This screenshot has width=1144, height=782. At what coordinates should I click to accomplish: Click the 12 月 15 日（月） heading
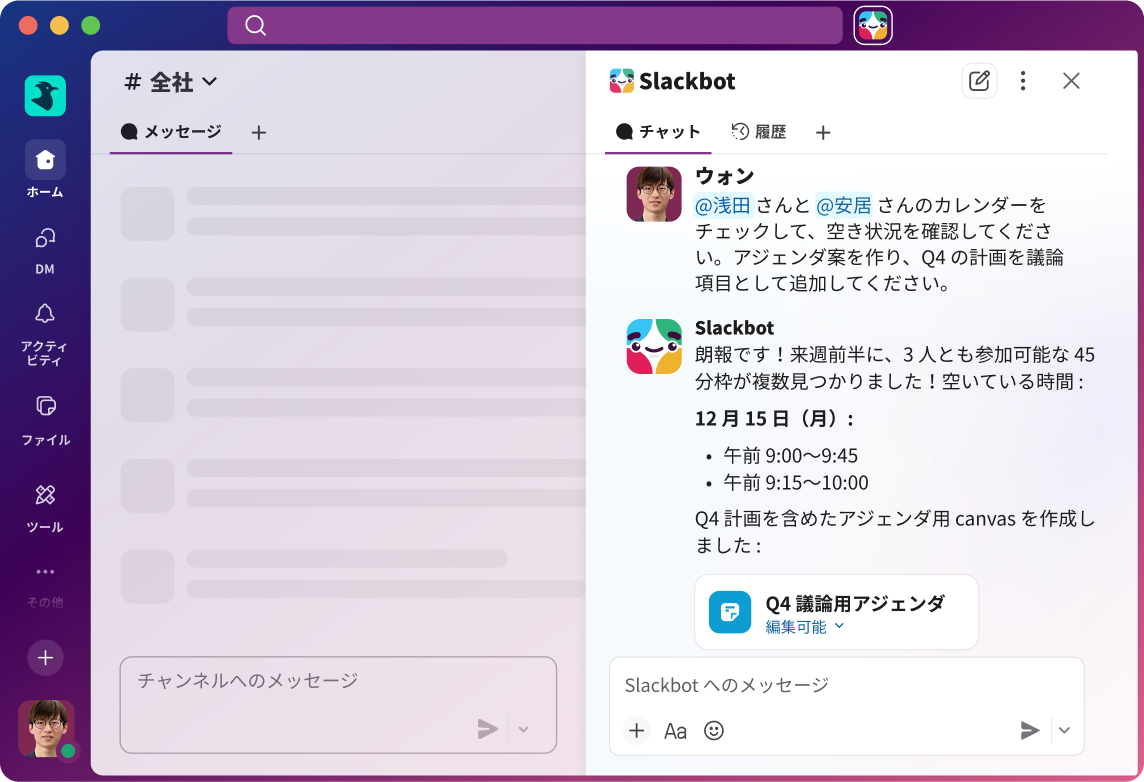(774, 419)
